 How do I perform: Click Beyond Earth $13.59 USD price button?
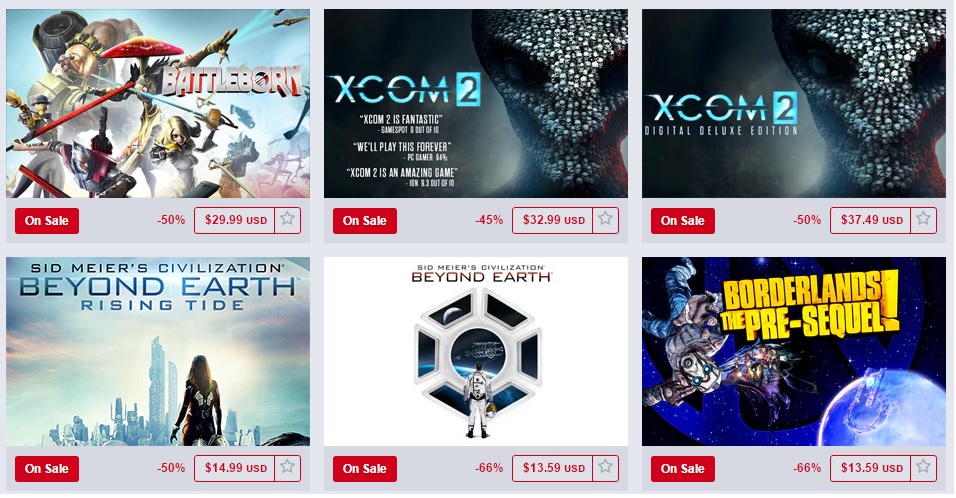pos(552,468)
